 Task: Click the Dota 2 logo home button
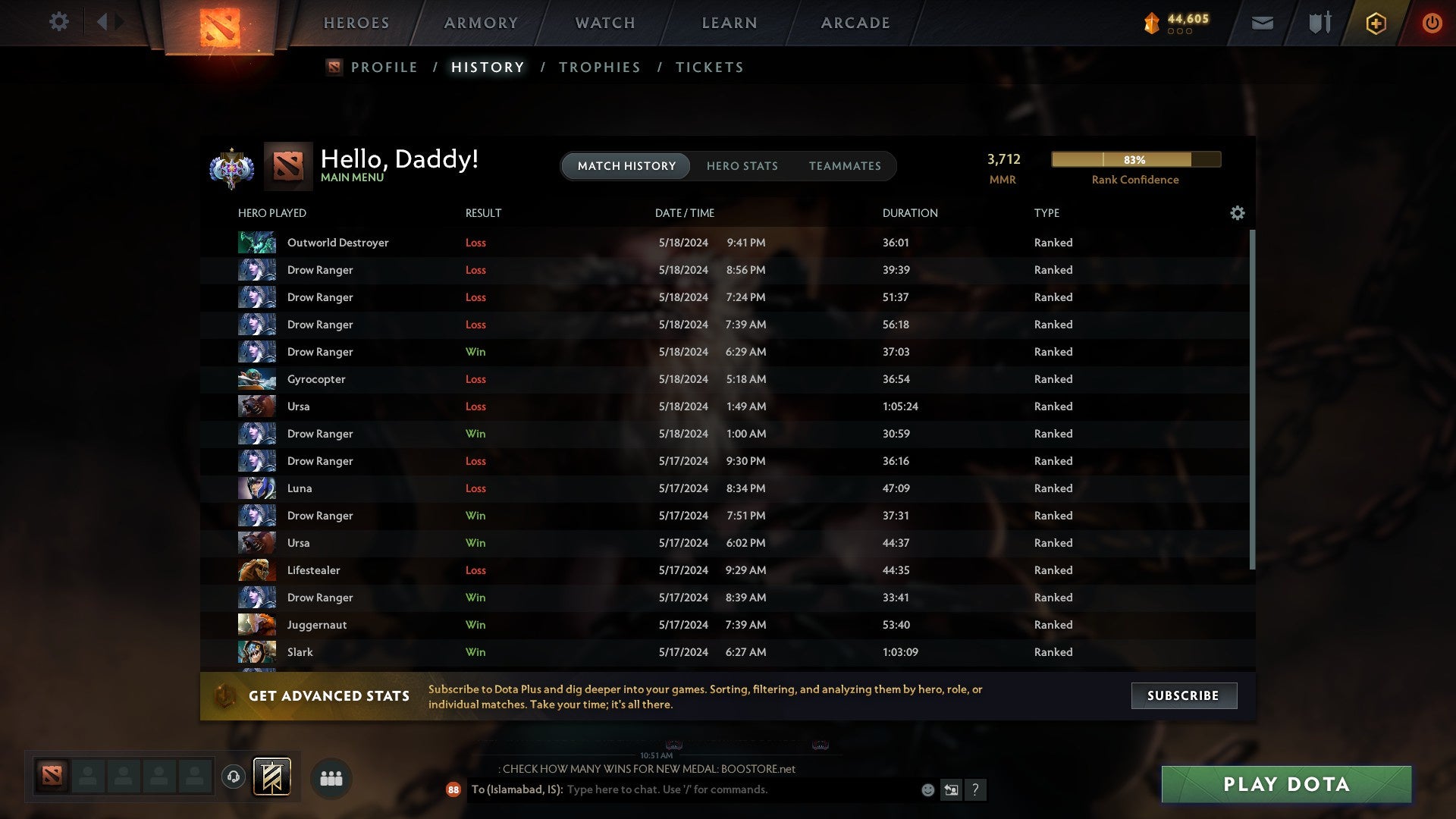pos(220,27)
